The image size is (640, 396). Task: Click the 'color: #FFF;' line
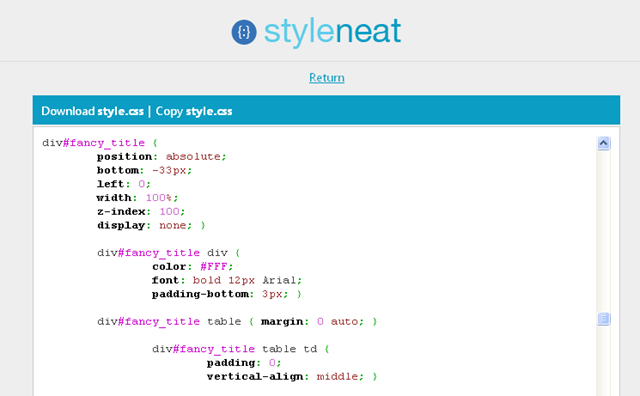click(193, 267)
